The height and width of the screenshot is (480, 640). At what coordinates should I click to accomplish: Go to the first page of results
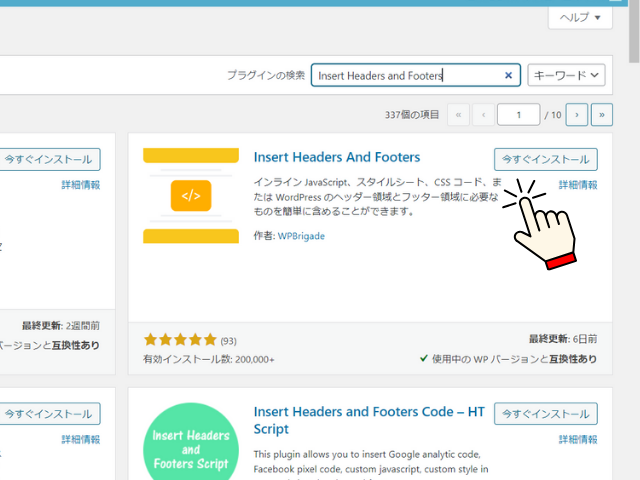click(459, 115)
